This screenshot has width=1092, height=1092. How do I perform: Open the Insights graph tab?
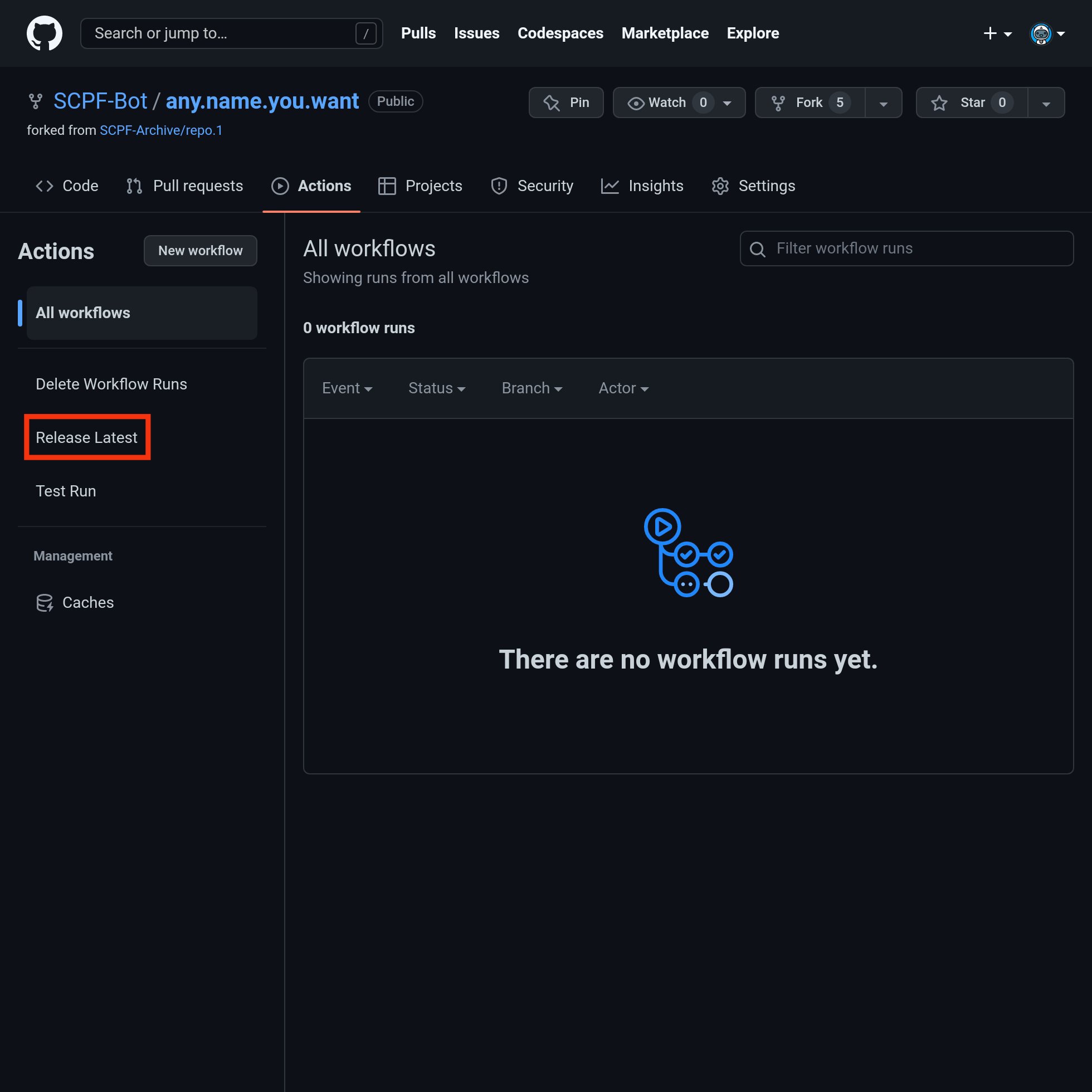pos(642,186)
